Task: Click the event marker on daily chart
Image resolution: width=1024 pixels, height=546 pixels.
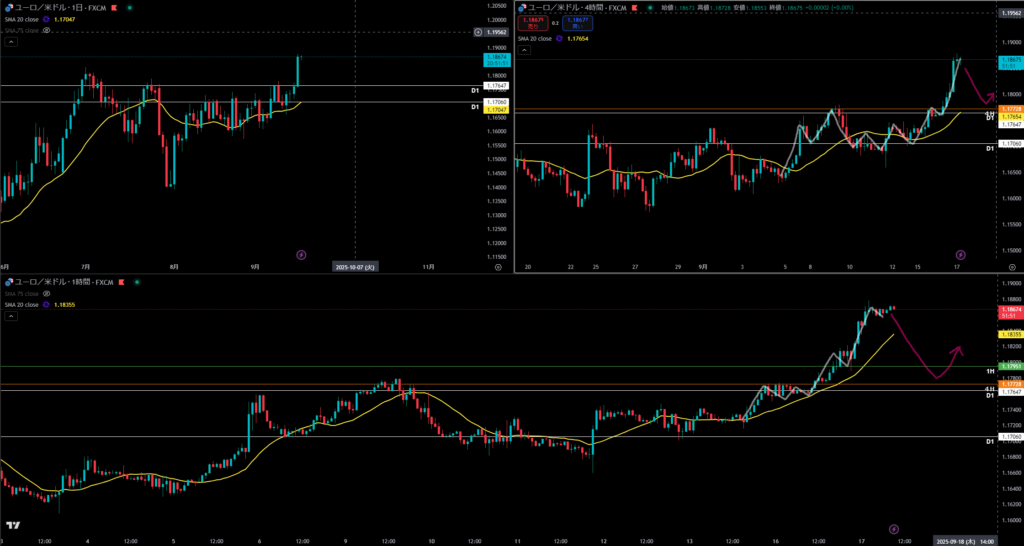Action: click(x=300, y=255)
